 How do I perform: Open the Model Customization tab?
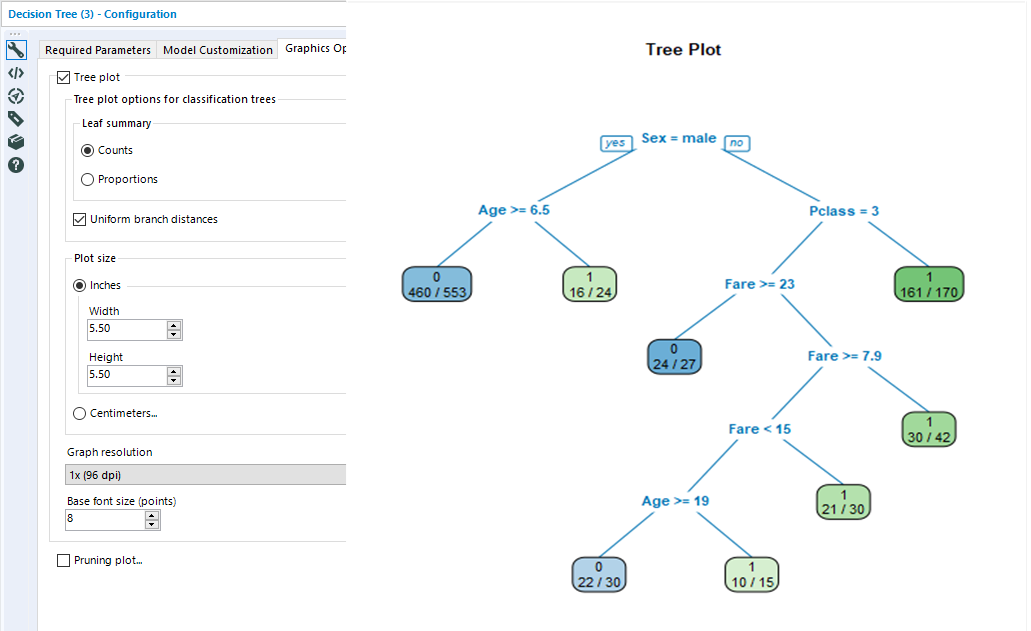(x=218, y=49)
